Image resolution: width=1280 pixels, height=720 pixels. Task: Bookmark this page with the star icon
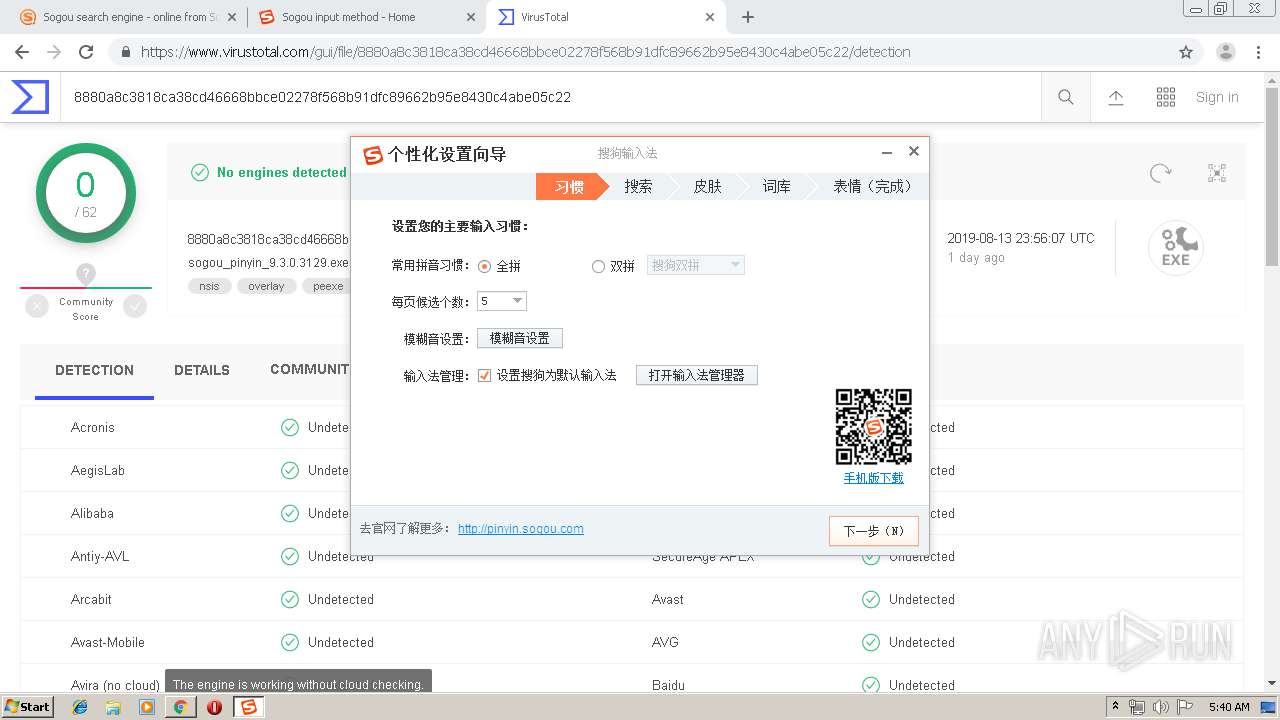coord(1186,52)
